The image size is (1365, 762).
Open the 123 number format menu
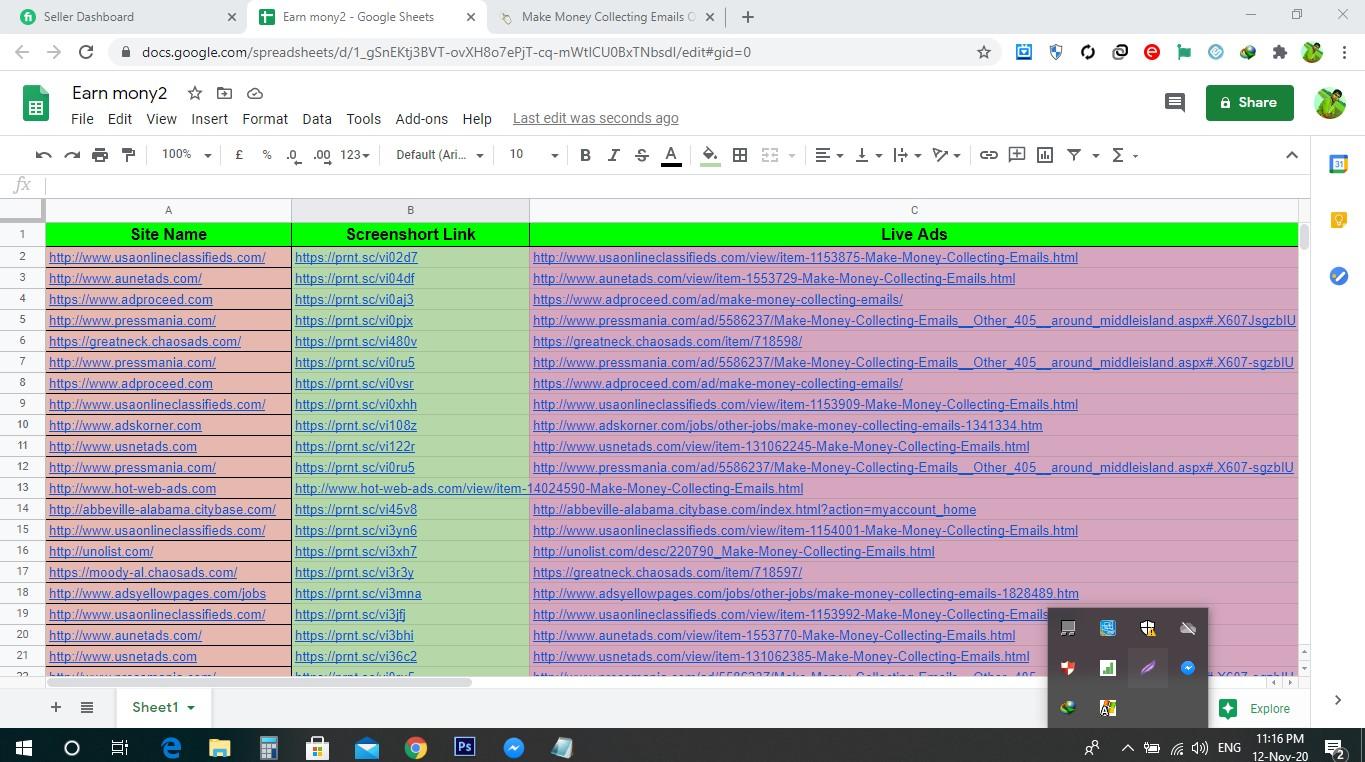tap(352, 155)
